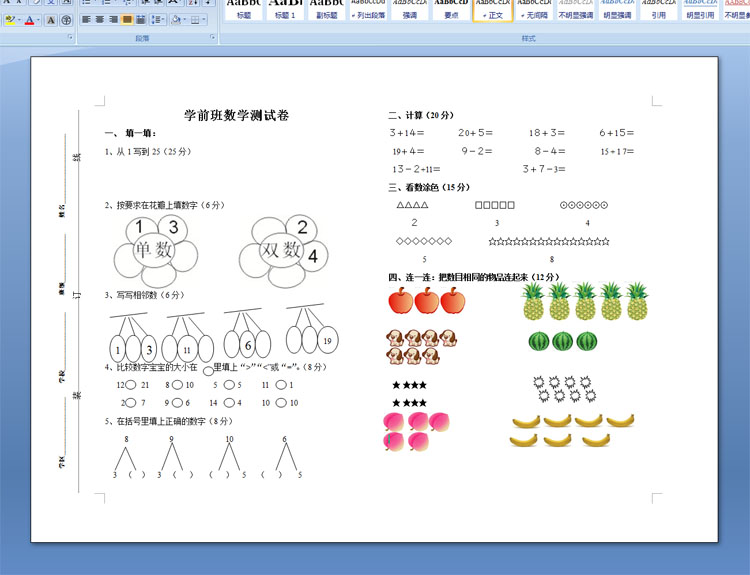The height and width of the screenshot is (575, 750).
Task: Apply the 无间隔 style
Action: 534,10
